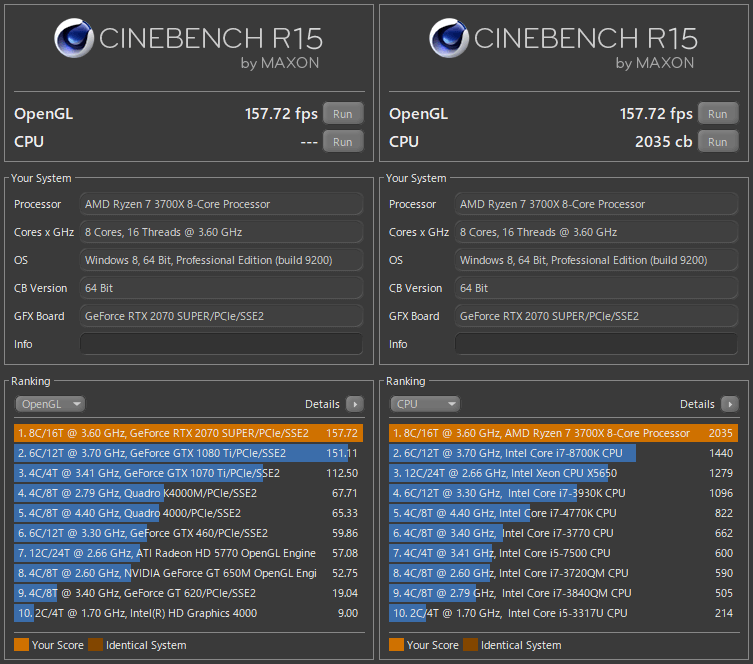This screenshot has width=753, height=664.
Task: Select the GeForce GT 620 ranking row
Action: (188, 593)
